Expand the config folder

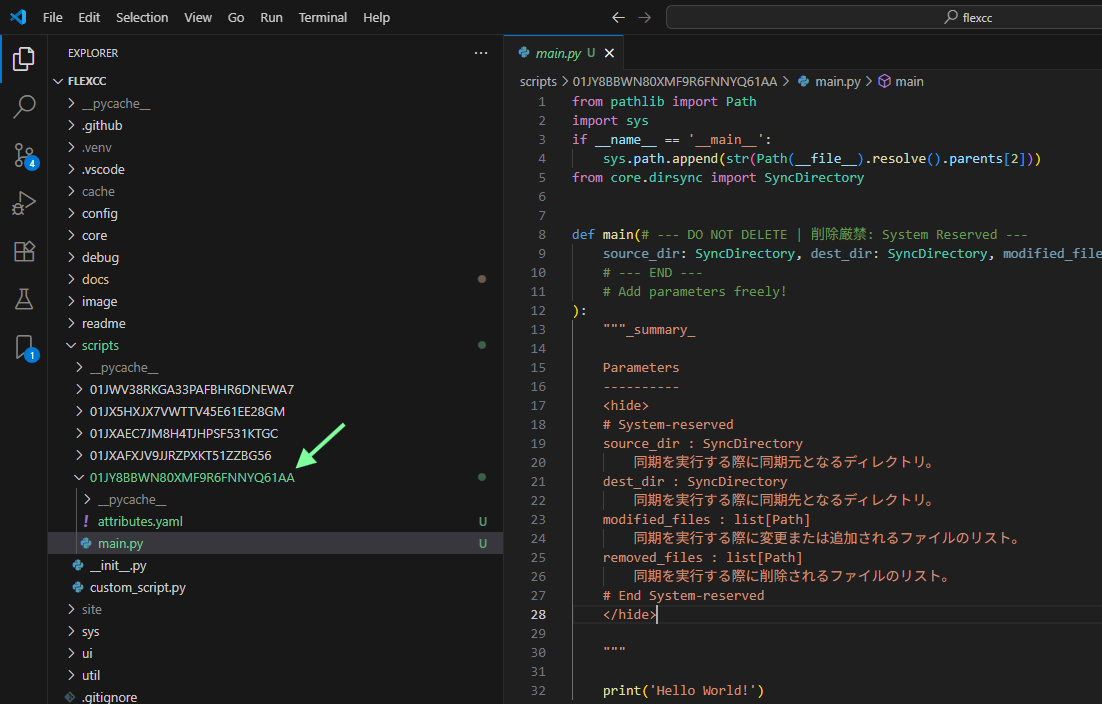[275, 214]
